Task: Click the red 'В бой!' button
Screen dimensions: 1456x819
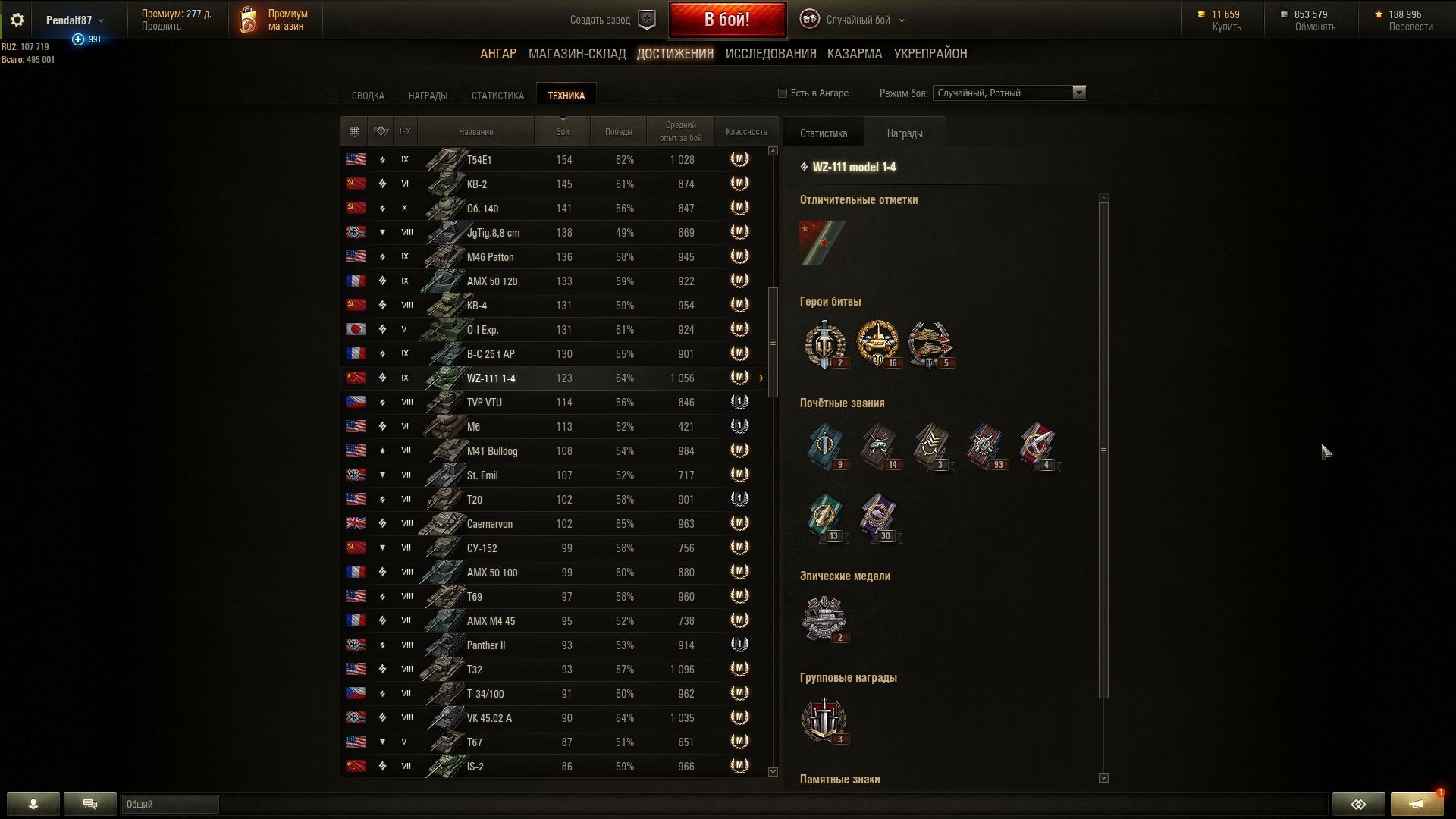Action: [727, 20]
